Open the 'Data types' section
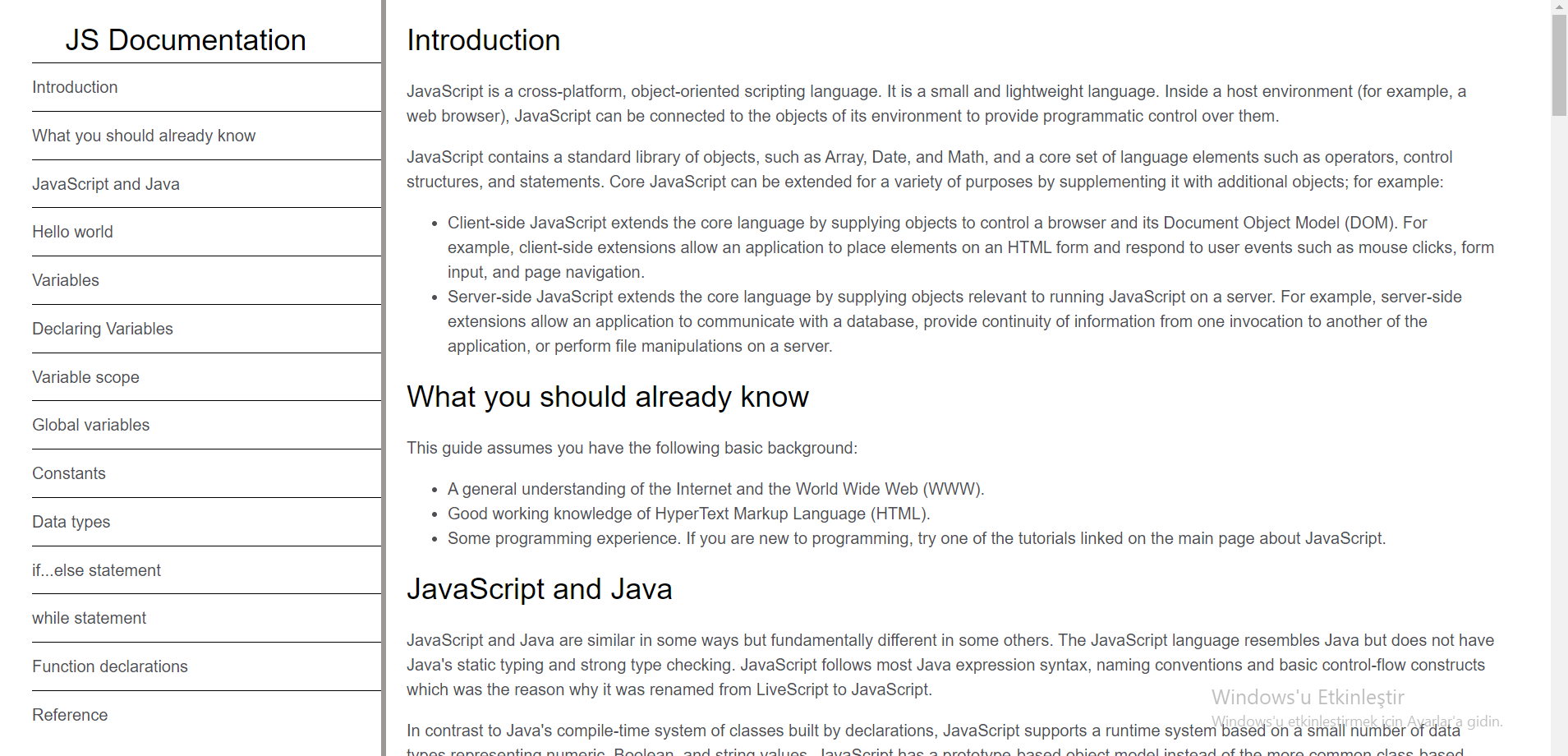This screenshot has height=756, width=1568. [x=71, y=522]
